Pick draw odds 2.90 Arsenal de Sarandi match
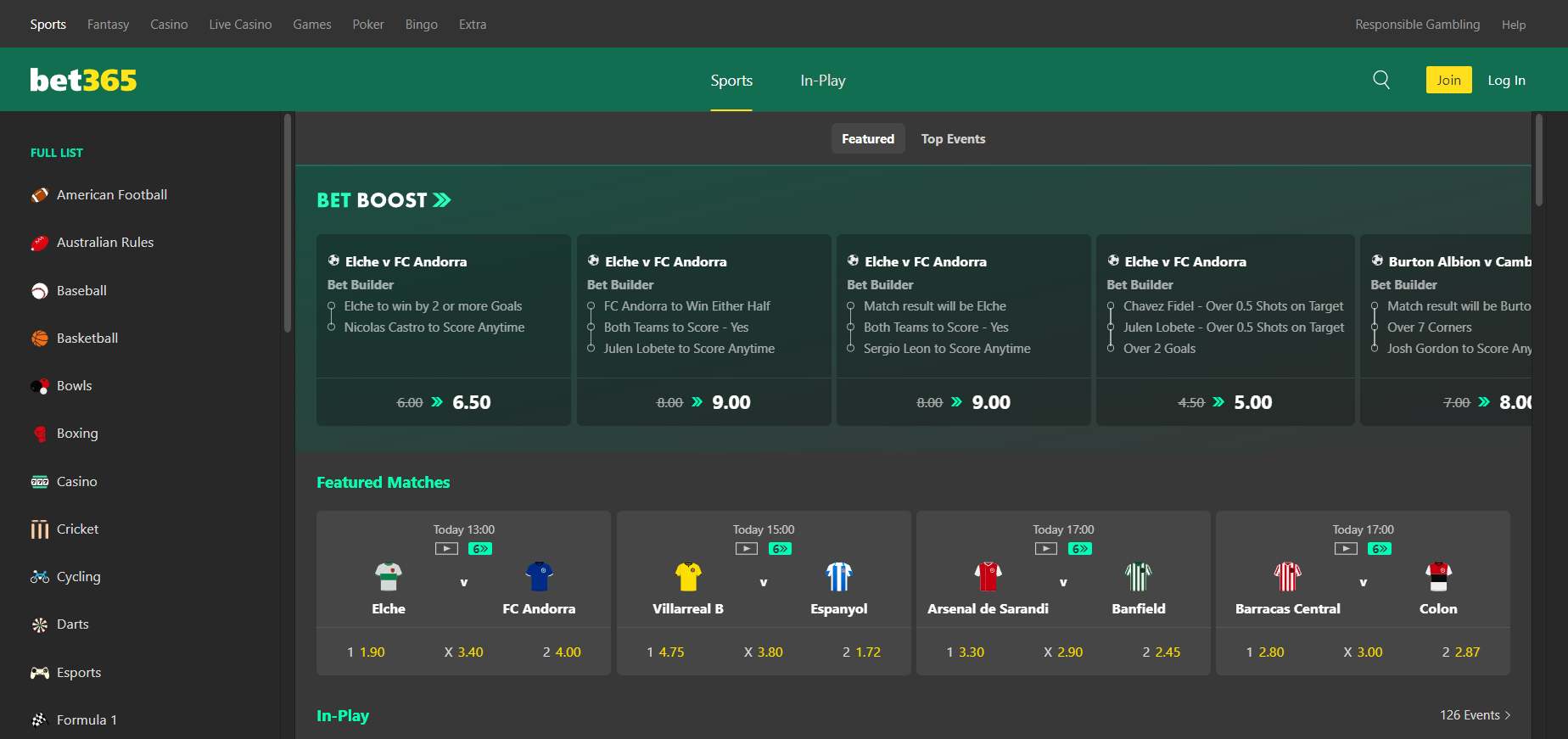This screenshot has height=739, width=1568. coord(1063,652)
